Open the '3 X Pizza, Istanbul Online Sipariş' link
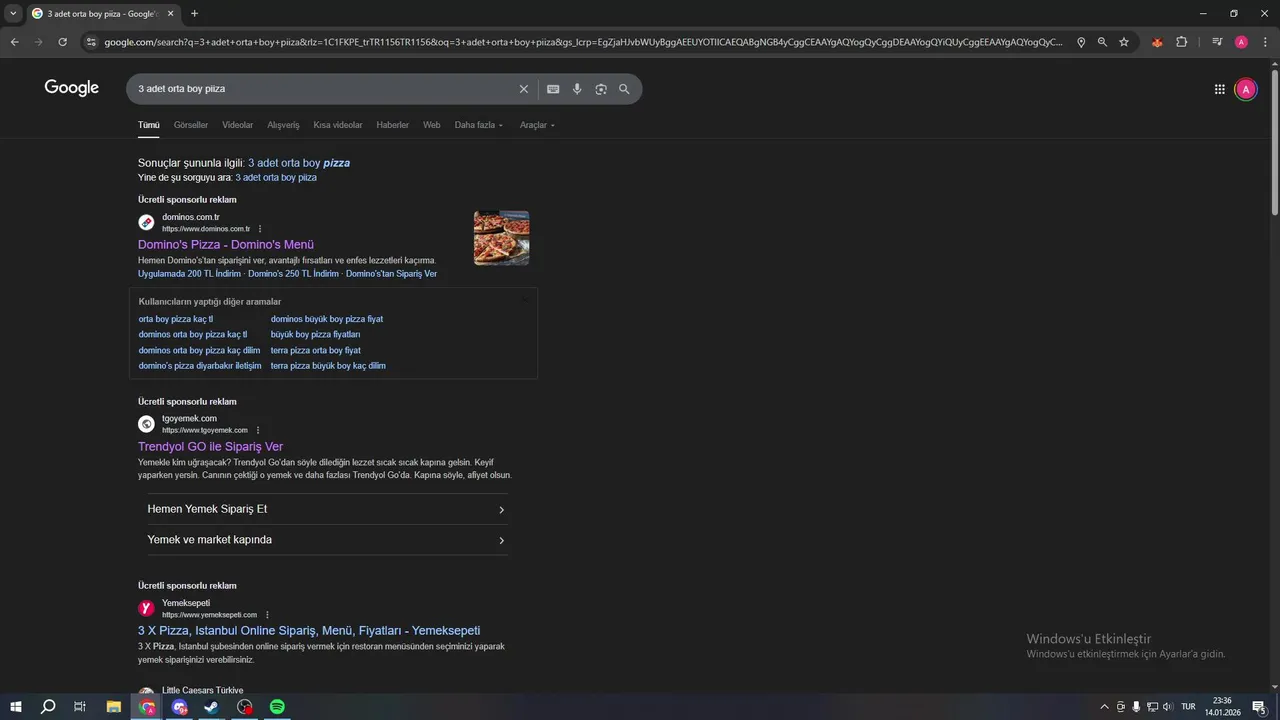This screenshot has height=720, width=1280. point(309,630)
